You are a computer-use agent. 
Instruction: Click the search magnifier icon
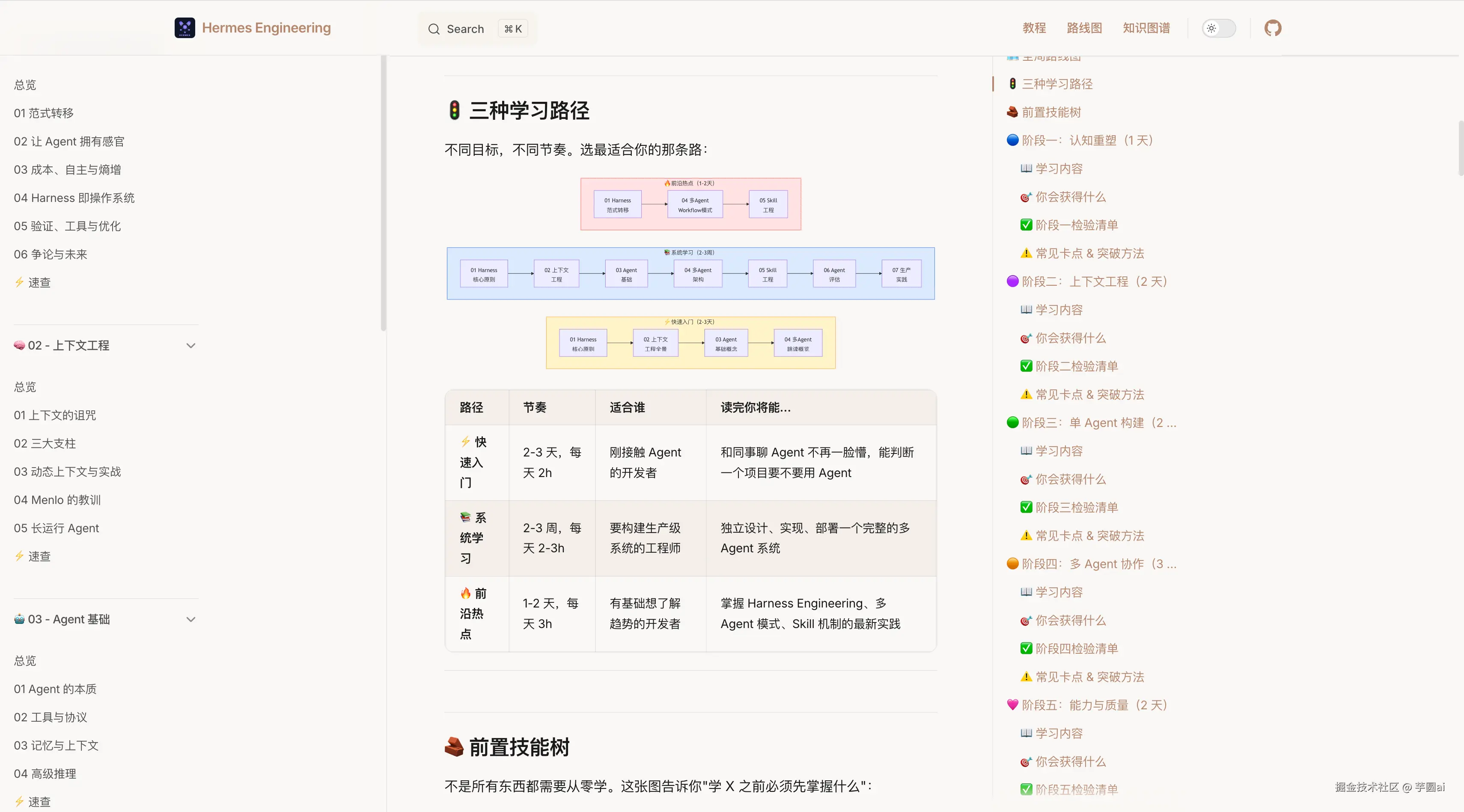[434, 29]
